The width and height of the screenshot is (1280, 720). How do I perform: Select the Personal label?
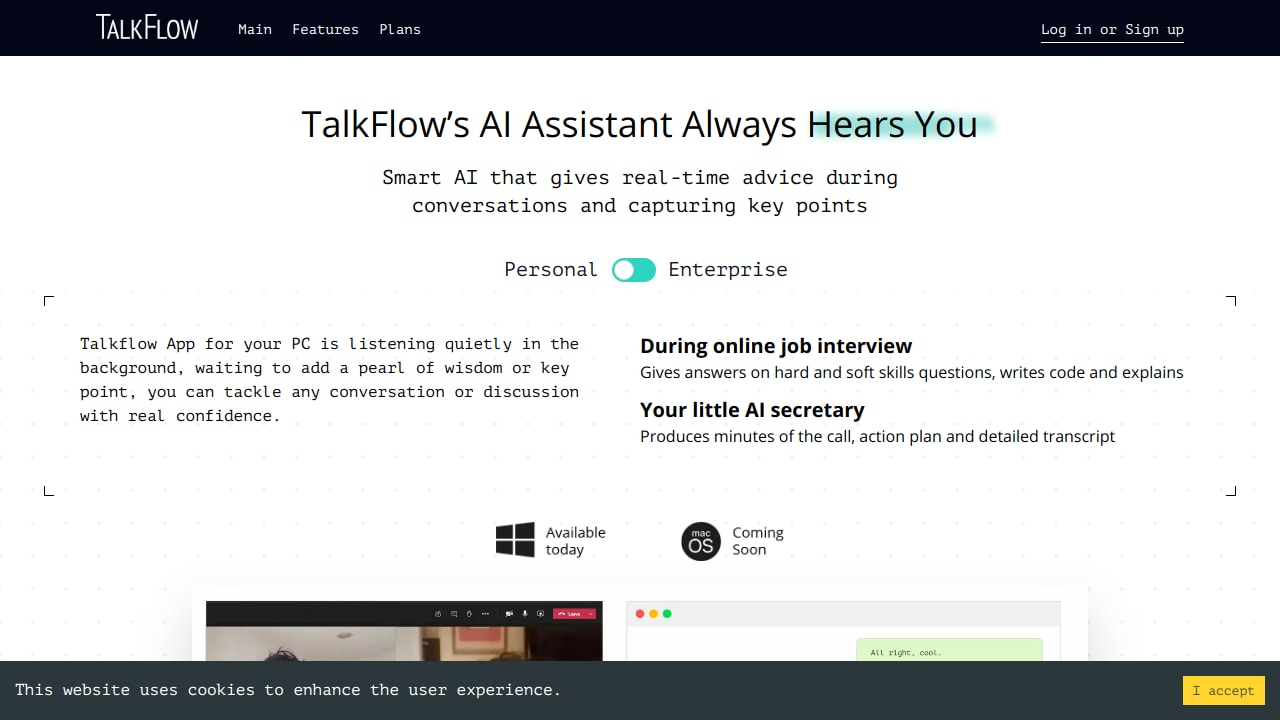tap(550, 270)
